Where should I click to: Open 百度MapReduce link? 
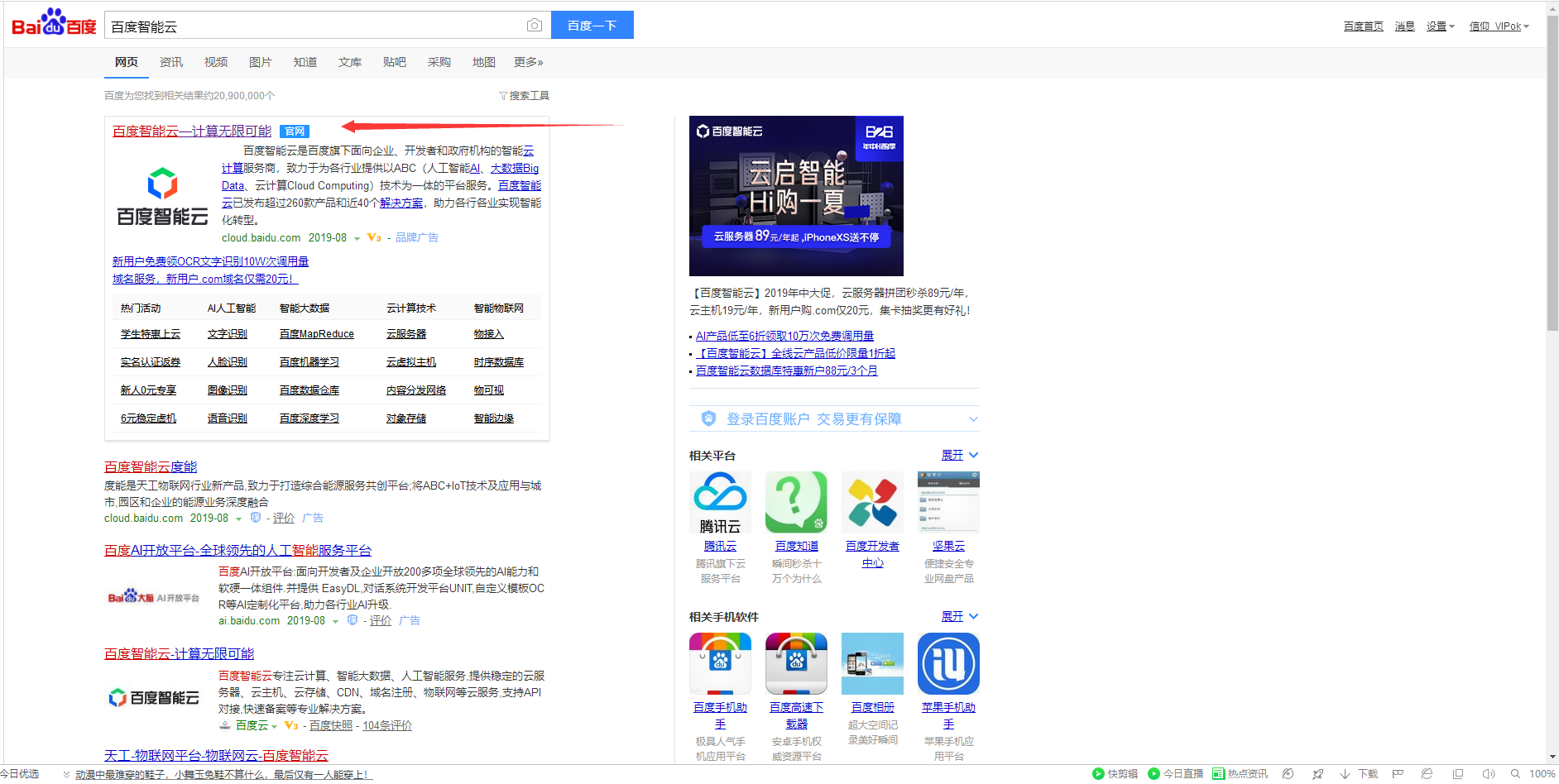point(317,334)
